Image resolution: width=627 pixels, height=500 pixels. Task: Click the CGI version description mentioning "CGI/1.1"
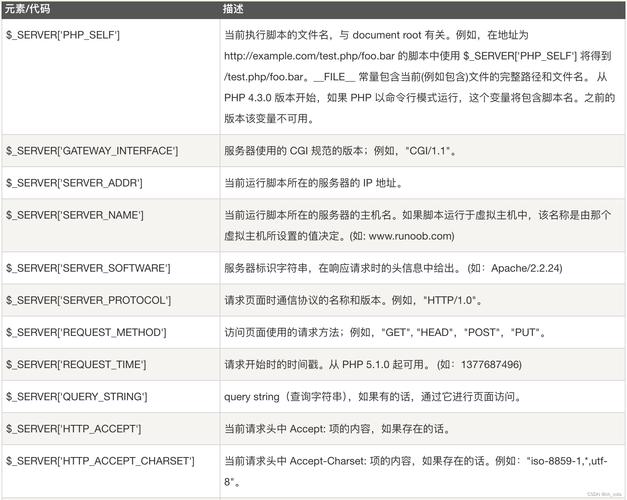340,151
